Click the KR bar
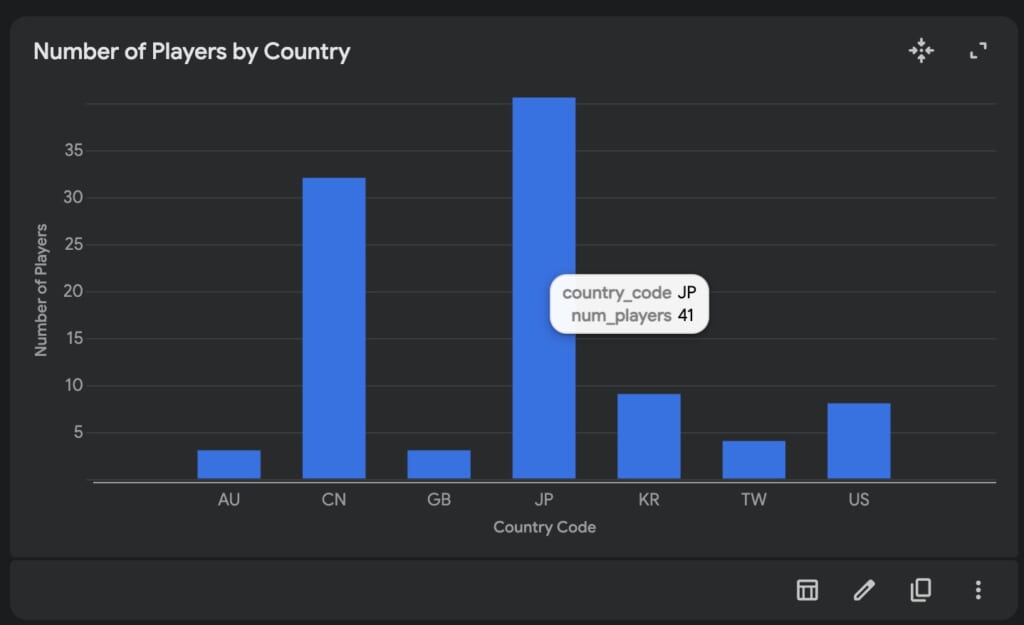Screen dimensions: 1024x625 point(649,437)
